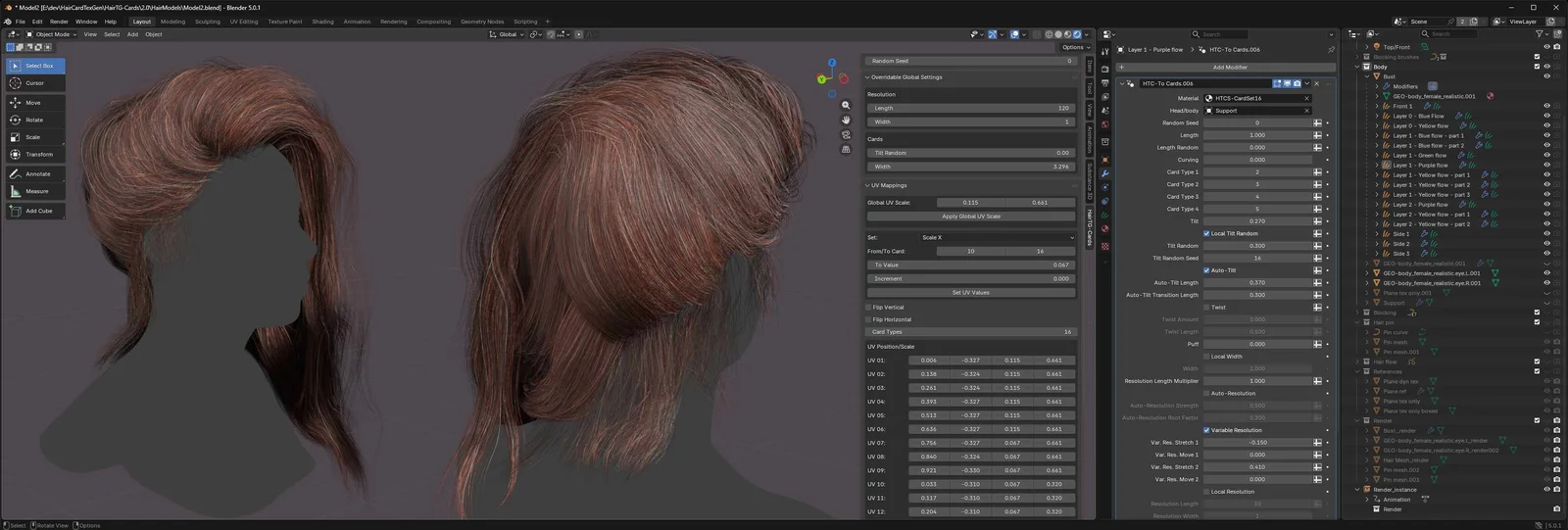Disable the Auto-Tilt checkbox

tap(1206, 270)
